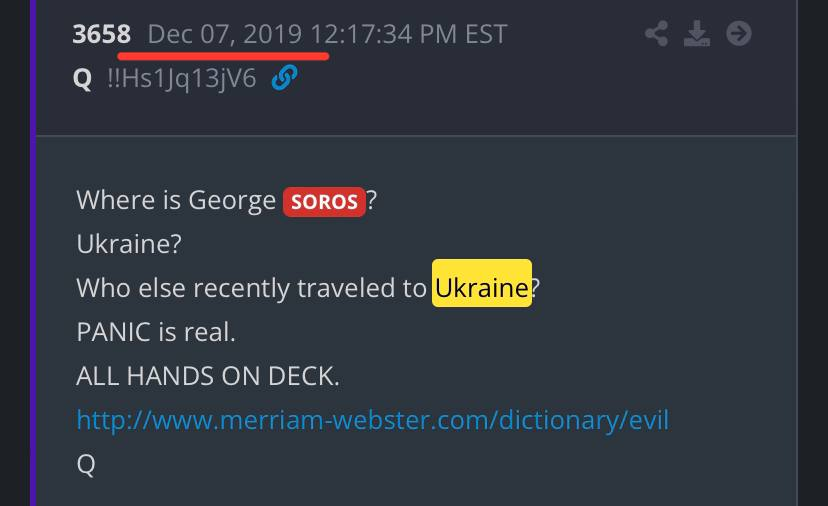This screenshot has height=506, width=828.
Task: Click the 12:17:34 PM EST time
Action: pos(409,34)
